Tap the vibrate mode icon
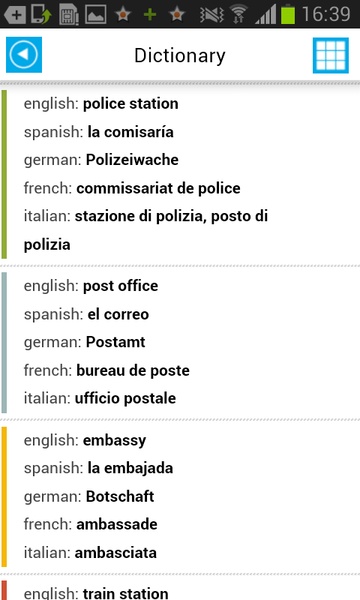The image size is (360, 600). pyautogui.click(x=212, y=15)
